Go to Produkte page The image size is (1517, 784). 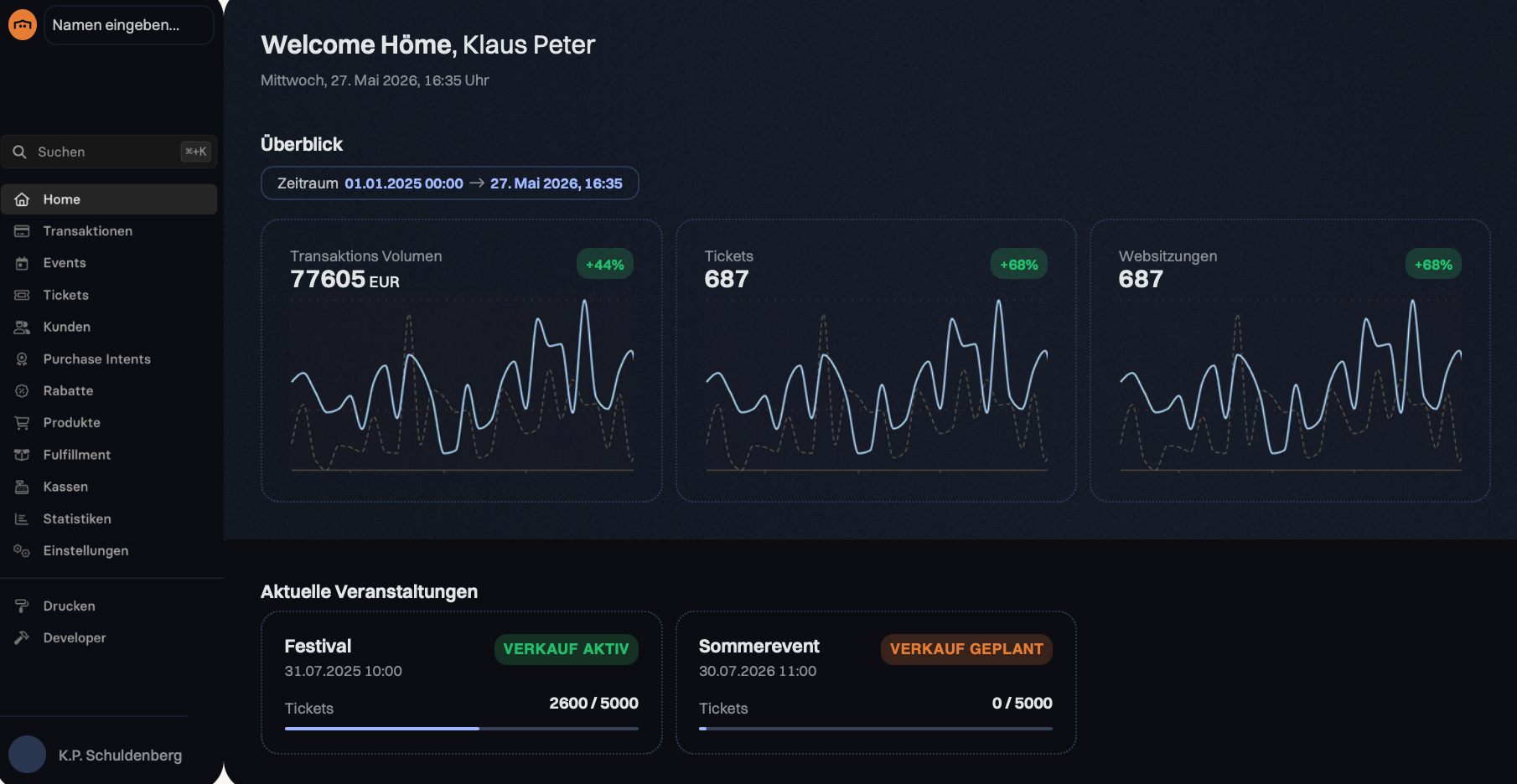coord(109,423)
